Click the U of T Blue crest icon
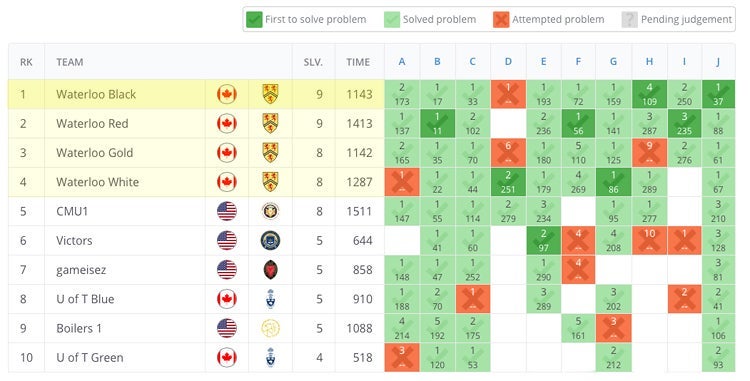Image resolution: width=750 pixels, height=381 pixels. 270,299
